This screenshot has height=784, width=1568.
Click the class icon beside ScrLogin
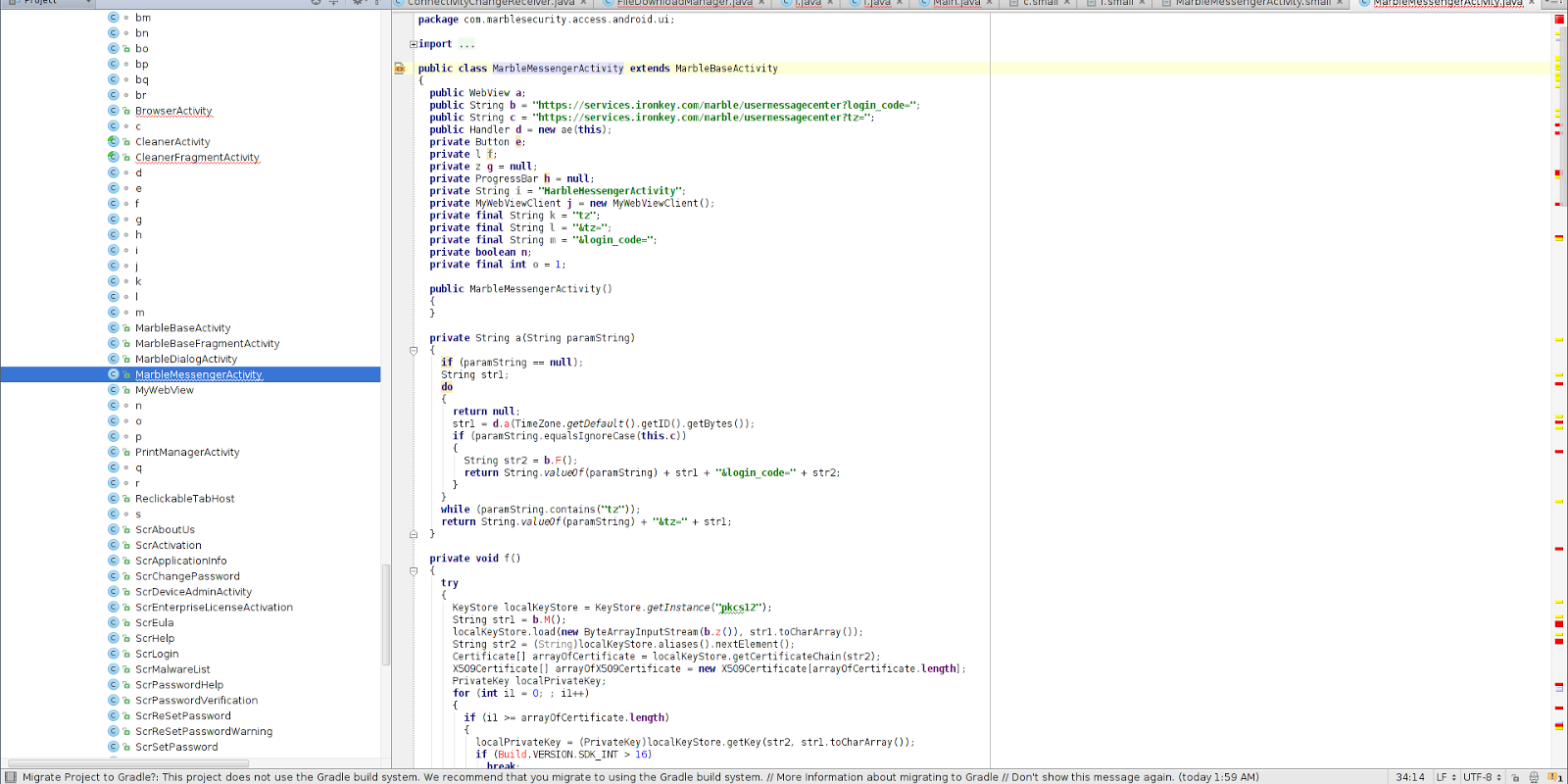click(x=113, y=654)
